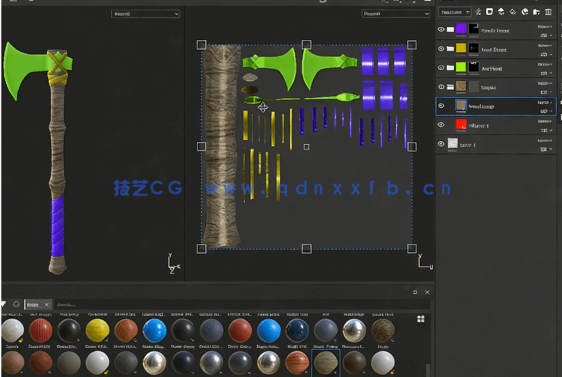Select black mask thumbnail of yellow group
Screen dimensions: 562x377
click(x=474, y=48)
